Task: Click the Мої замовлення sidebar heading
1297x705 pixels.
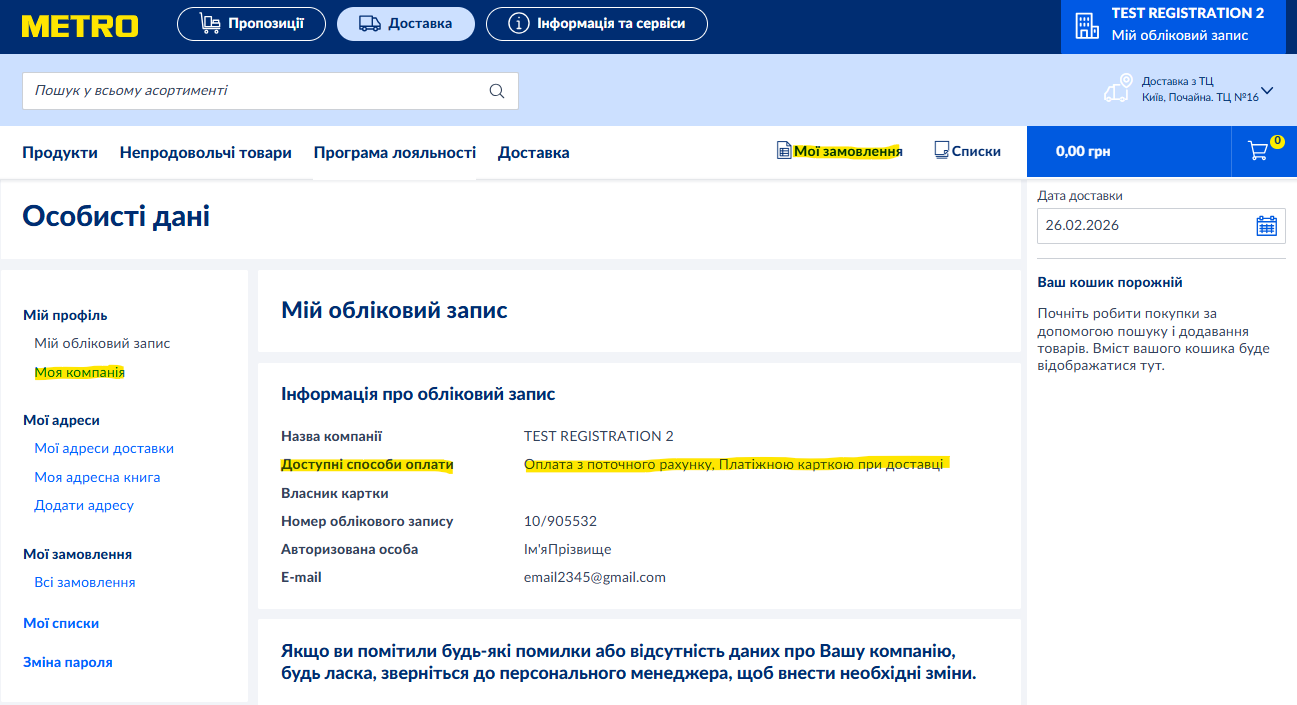Action: tap(77, 554)
